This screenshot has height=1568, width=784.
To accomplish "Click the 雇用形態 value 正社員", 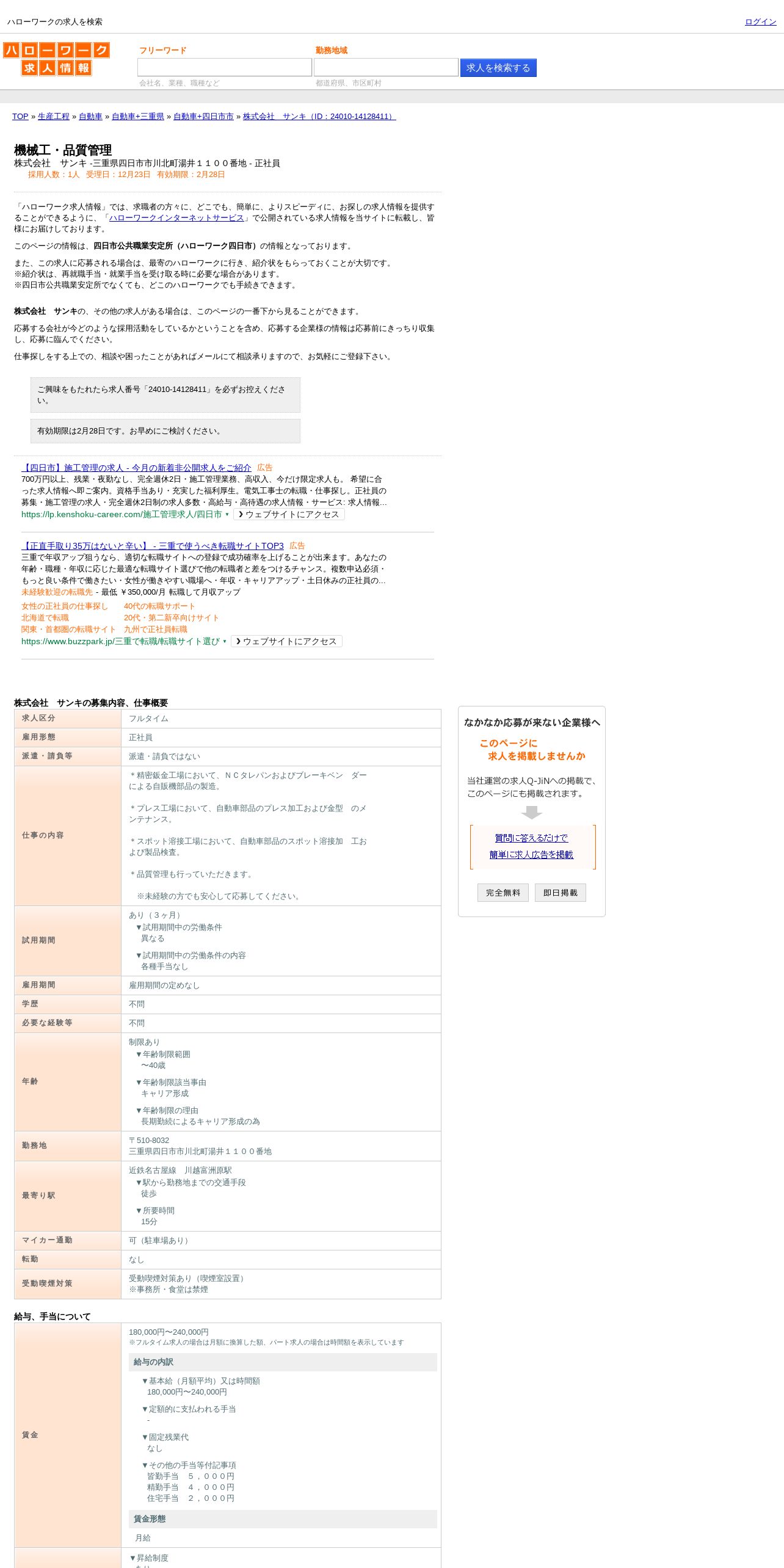I will click(140, 738).
